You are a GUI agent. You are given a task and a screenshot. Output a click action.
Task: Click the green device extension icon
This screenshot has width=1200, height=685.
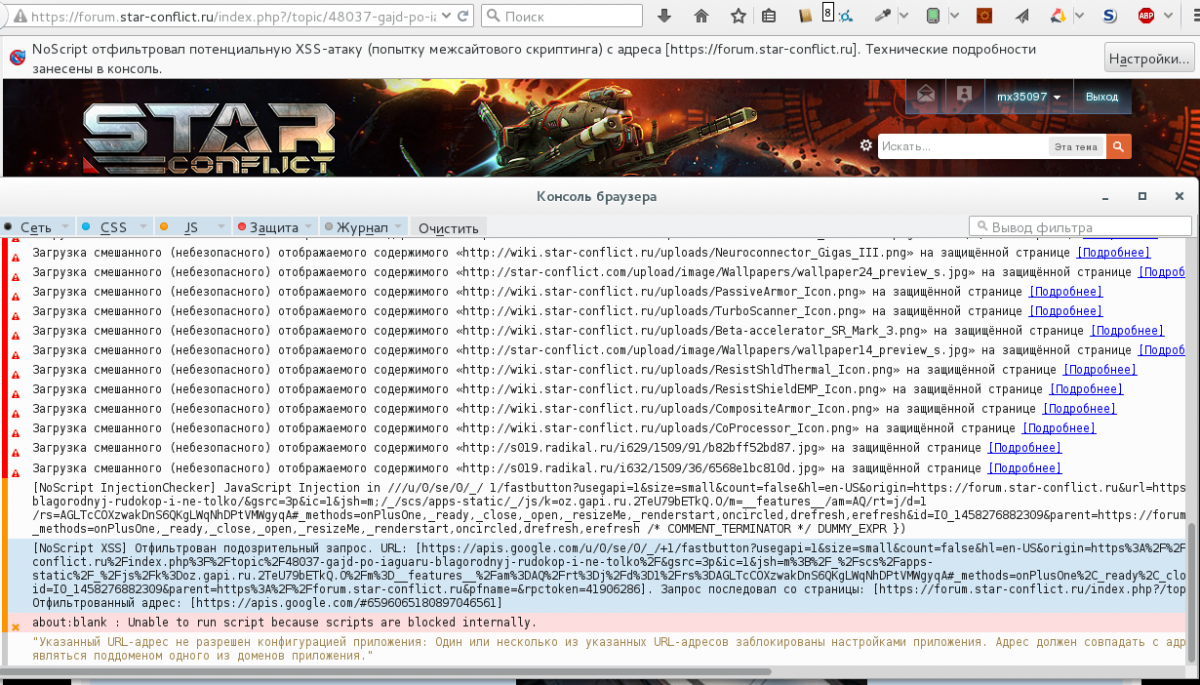(933, 16)
